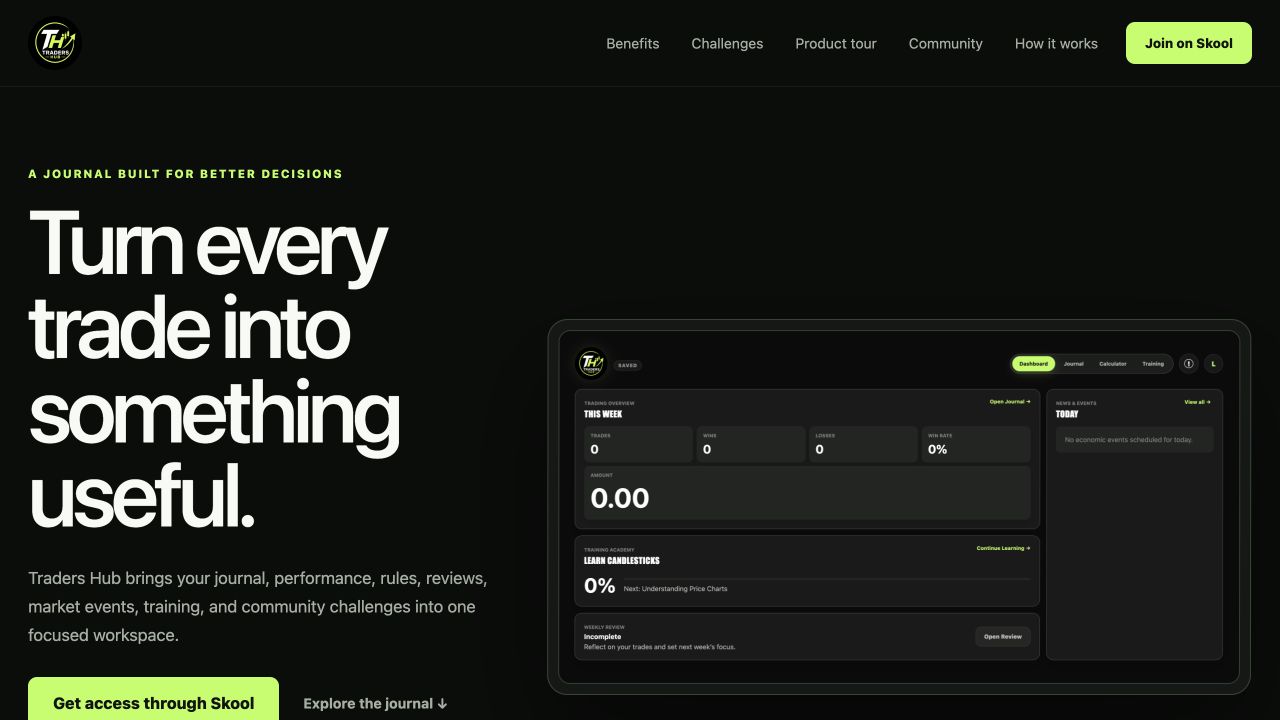The image size is (1280, 720).
Task: Select Community in the top navigation
Action: [x=946, y=43]
